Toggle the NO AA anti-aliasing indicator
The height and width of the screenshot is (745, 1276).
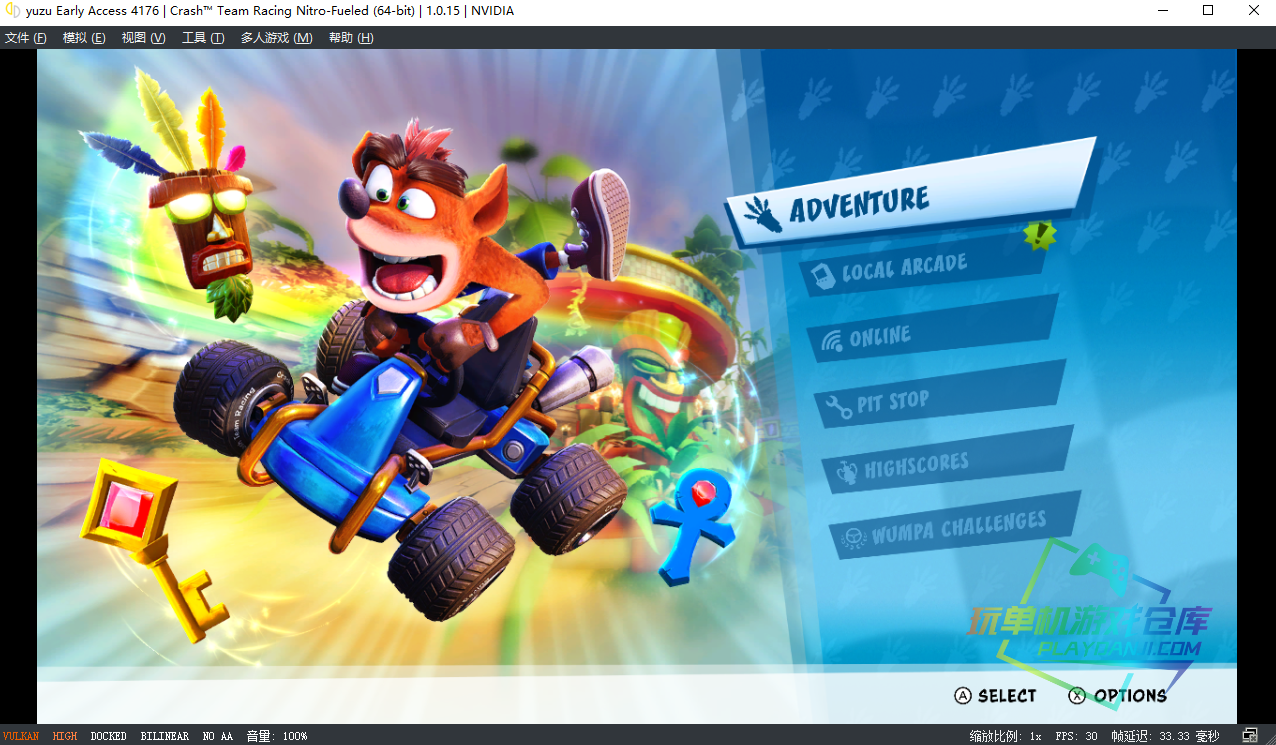click(217, 736)
